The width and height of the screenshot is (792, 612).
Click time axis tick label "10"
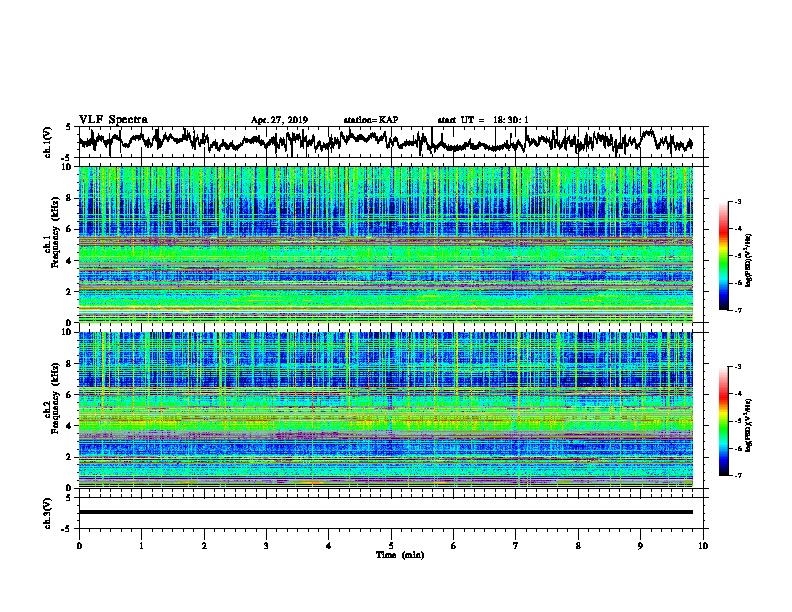[x=703, y=546]
